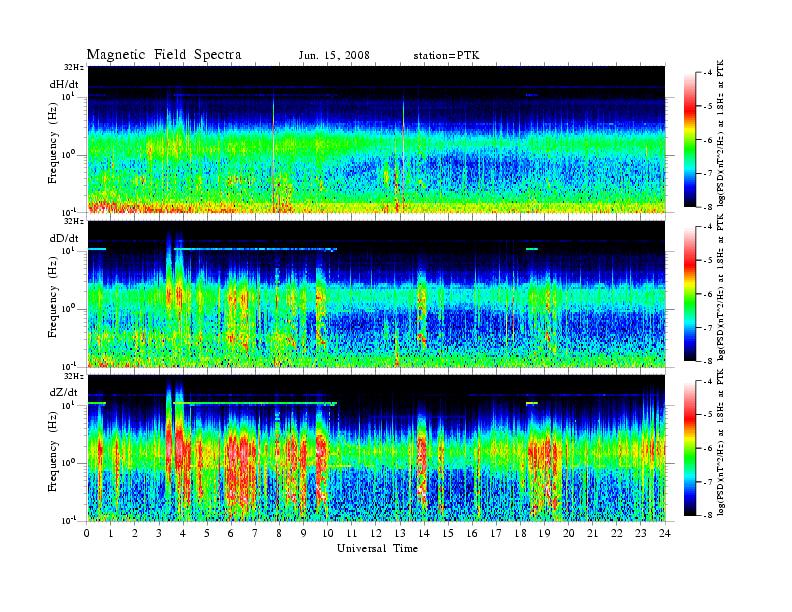Select the "dZ/dt" panel label

click(64, 392)
